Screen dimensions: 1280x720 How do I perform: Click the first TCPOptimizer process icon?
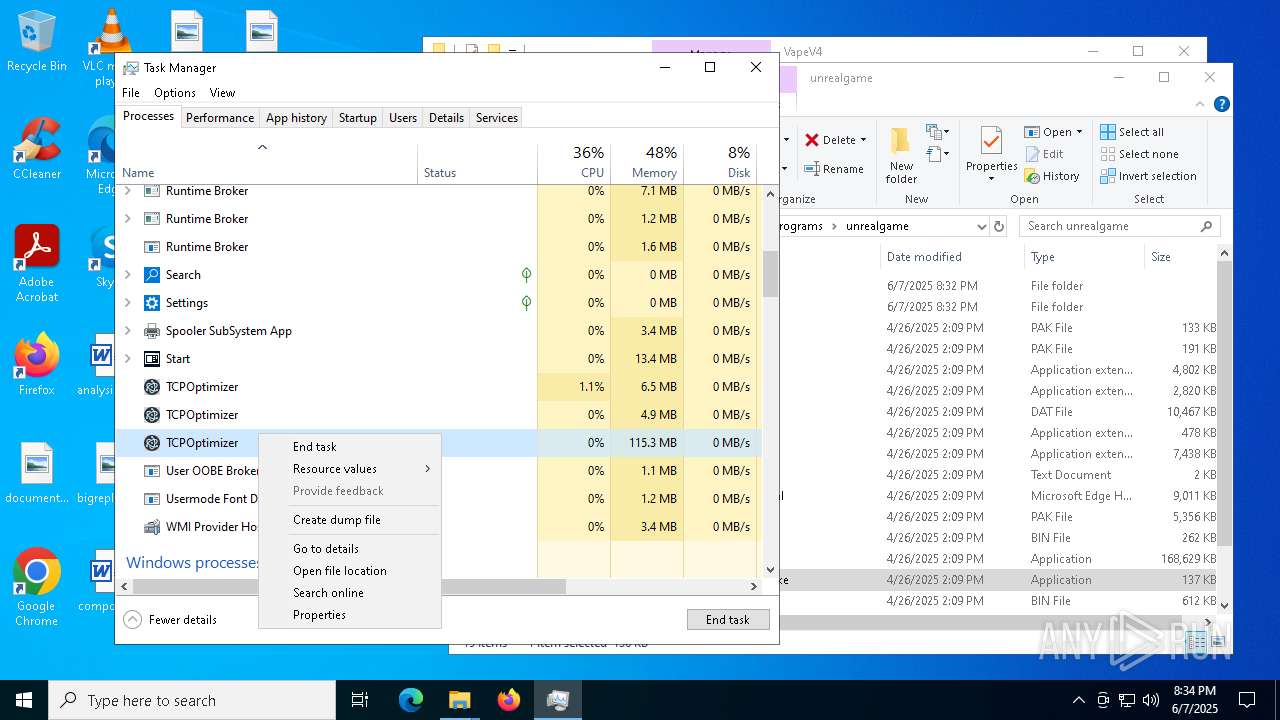152,387
